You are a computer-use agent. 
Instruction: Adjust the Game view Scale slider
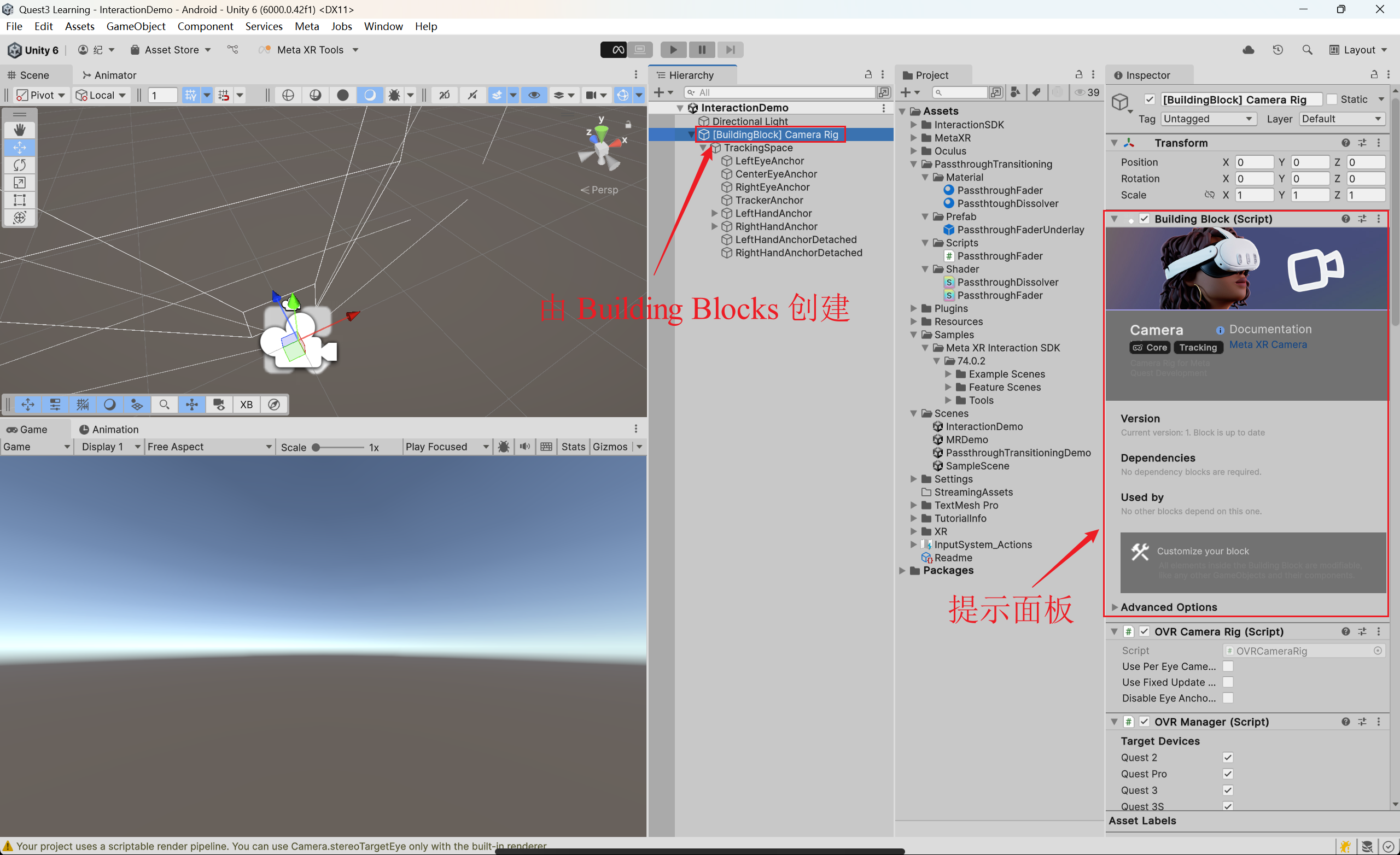click(x=339, y=447)
